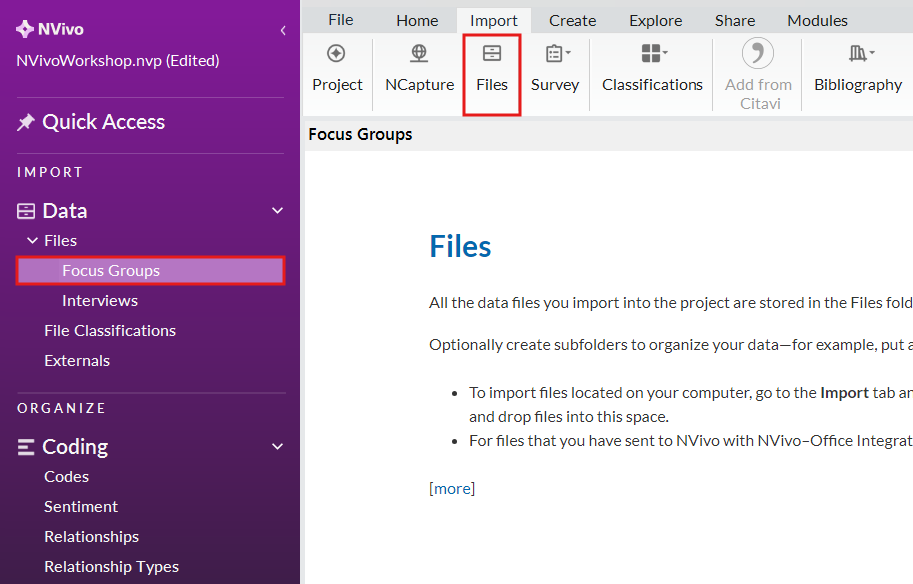Switch to the Home ribbon tab
The image size is (913, 584).
coord(417,21)
